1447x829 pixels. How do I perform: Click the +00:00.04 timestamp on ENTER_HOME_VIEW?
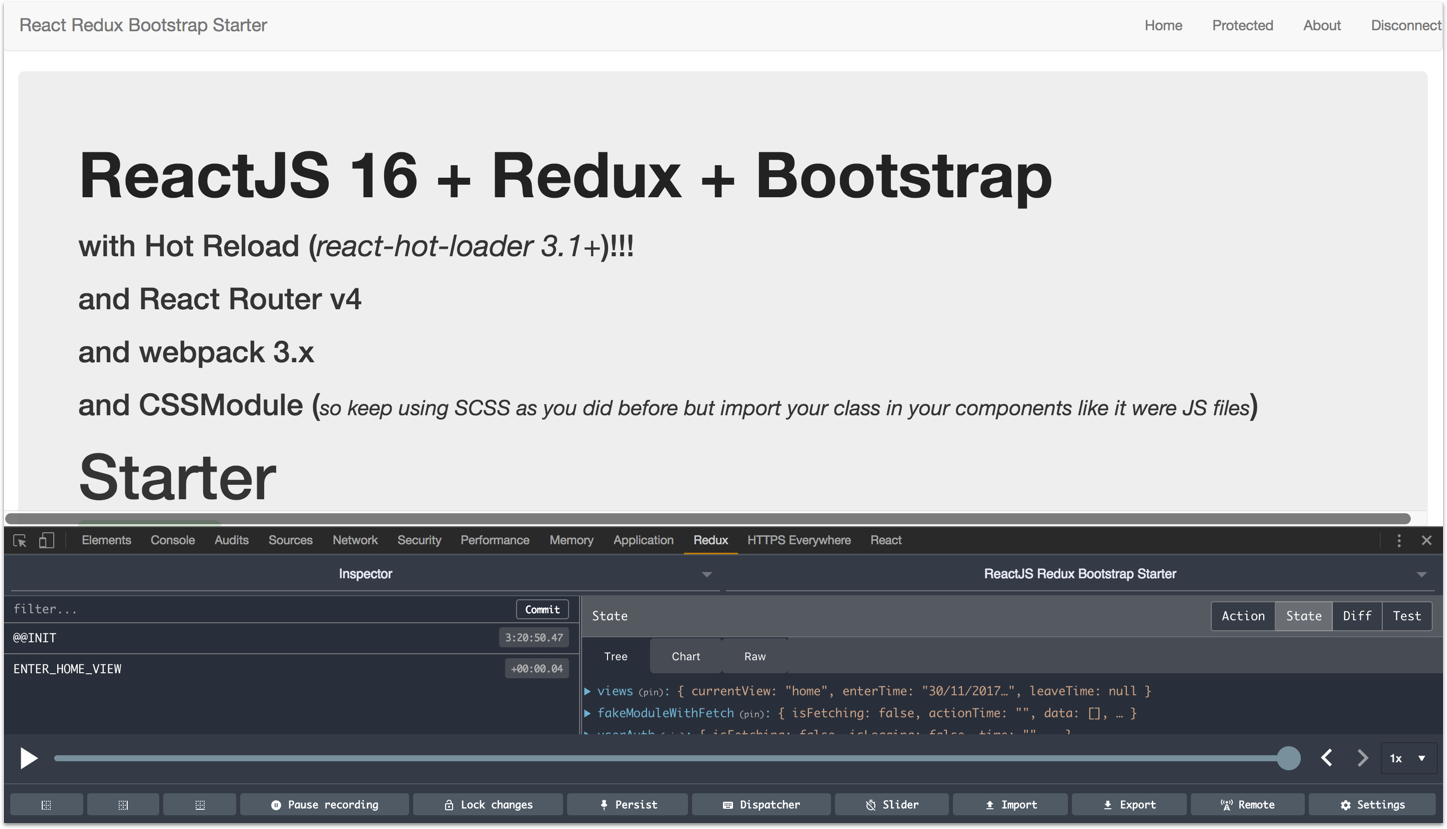tap(537, 669)
